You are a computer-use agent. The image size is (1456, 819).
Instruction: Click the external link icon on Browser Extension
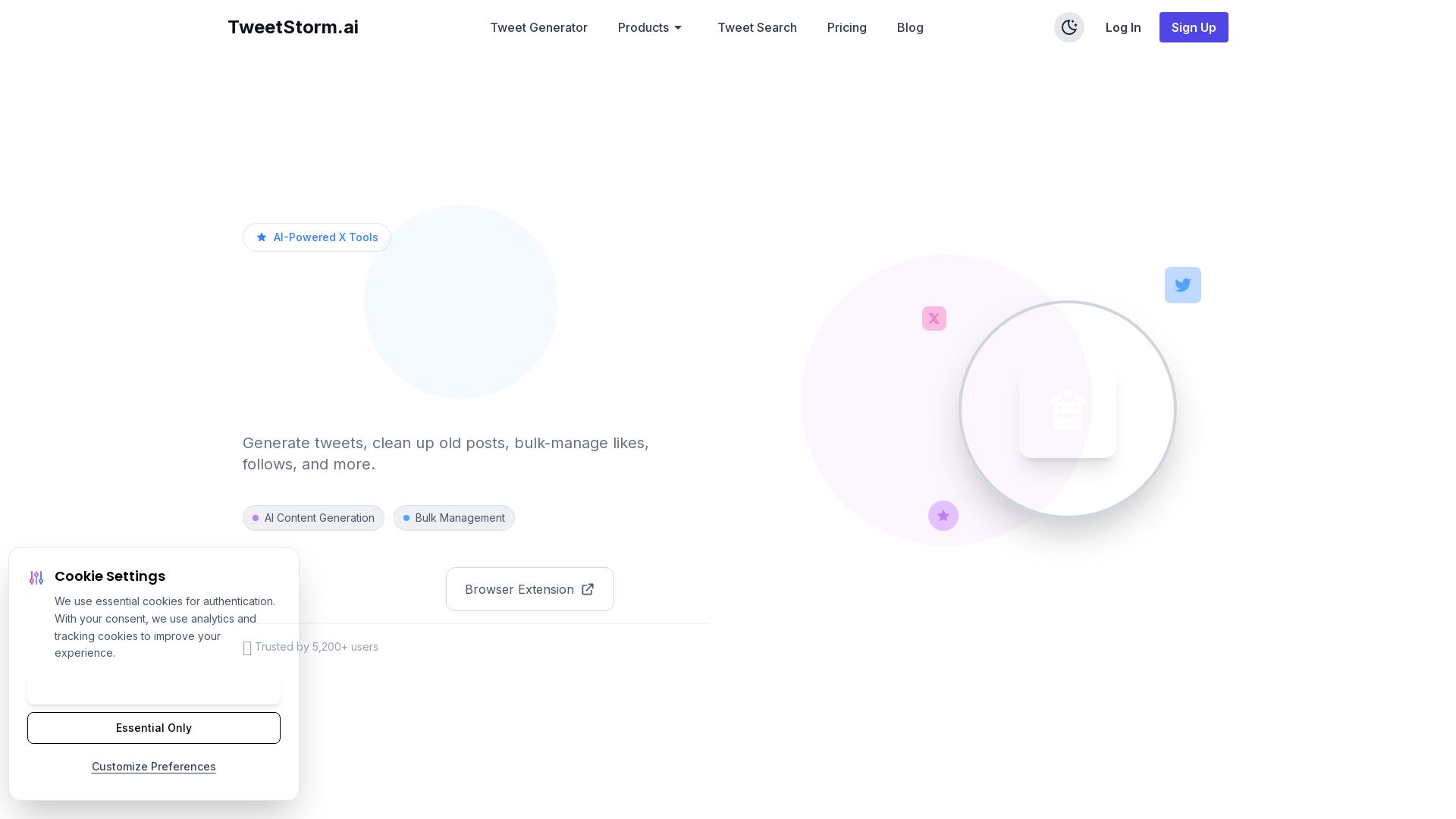[x=587, y=589]
